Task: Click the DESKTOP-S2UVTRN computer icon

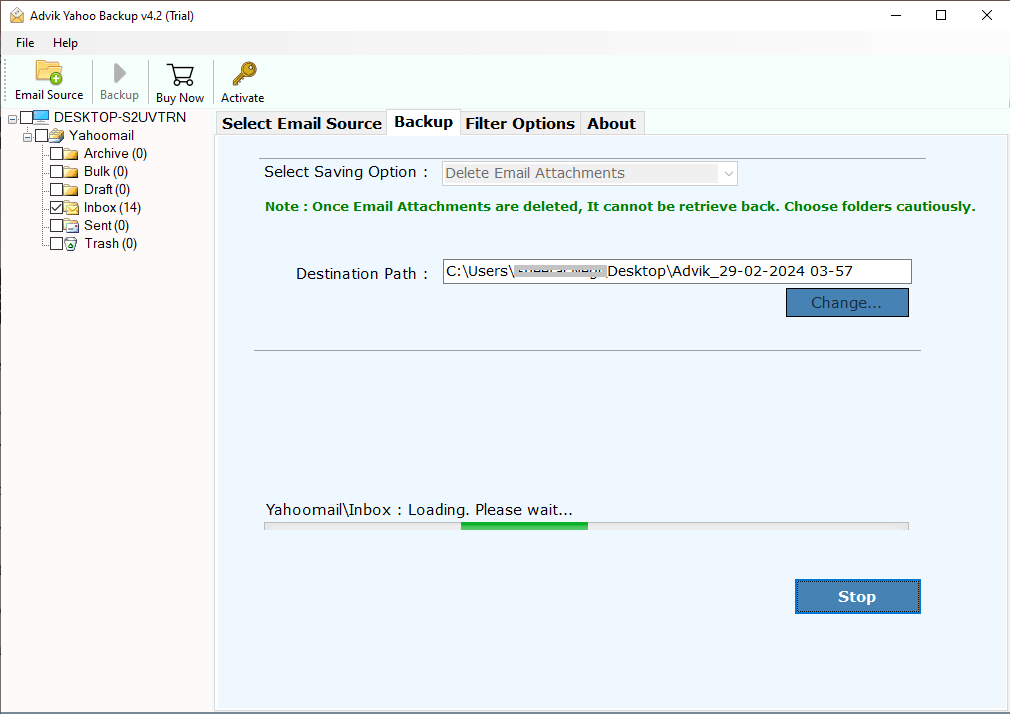Action: click(x=41, y=117)
